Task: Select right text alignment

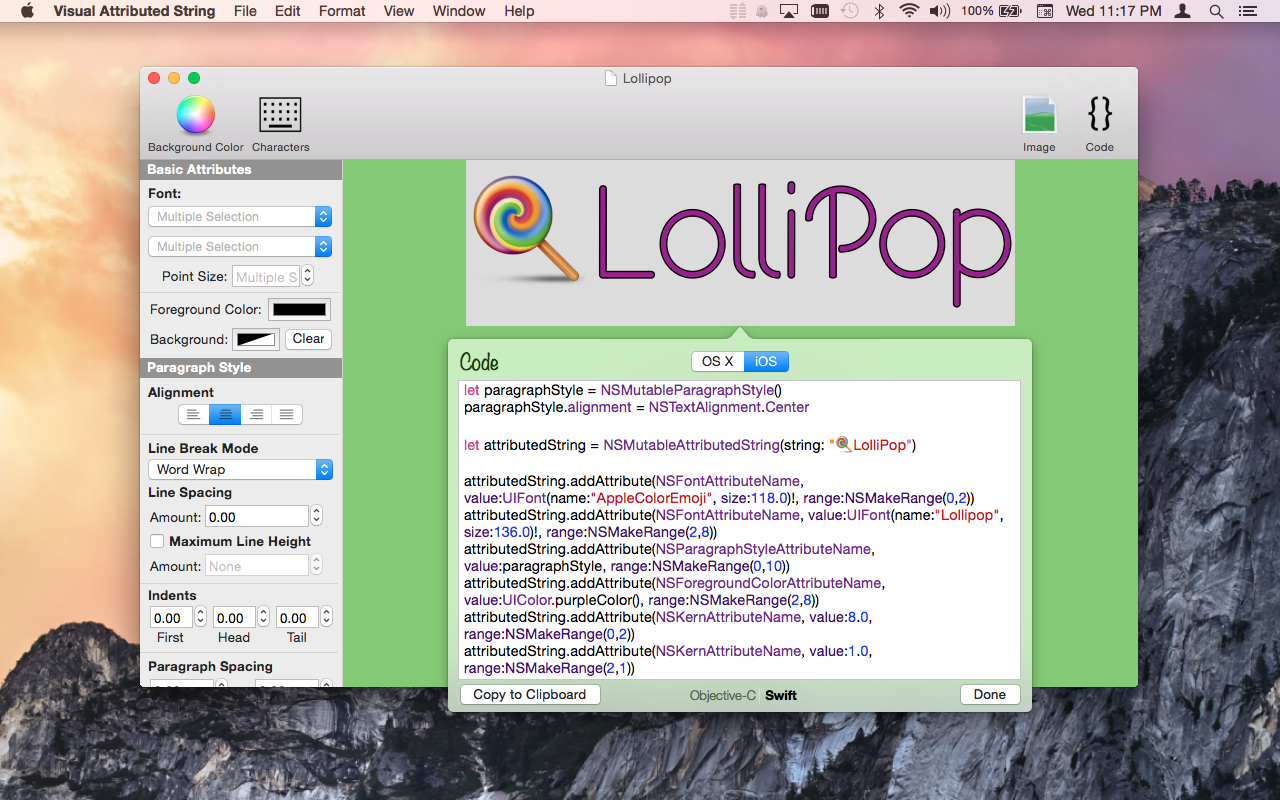Action: [x=256, y=414]
